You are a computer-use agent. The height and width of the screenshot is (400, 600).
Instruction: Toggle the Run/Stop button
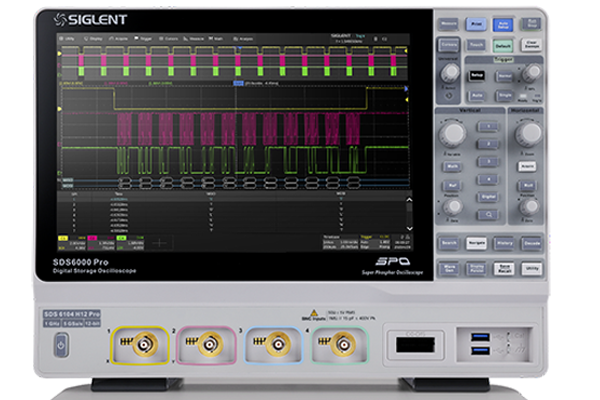point(533,21)
